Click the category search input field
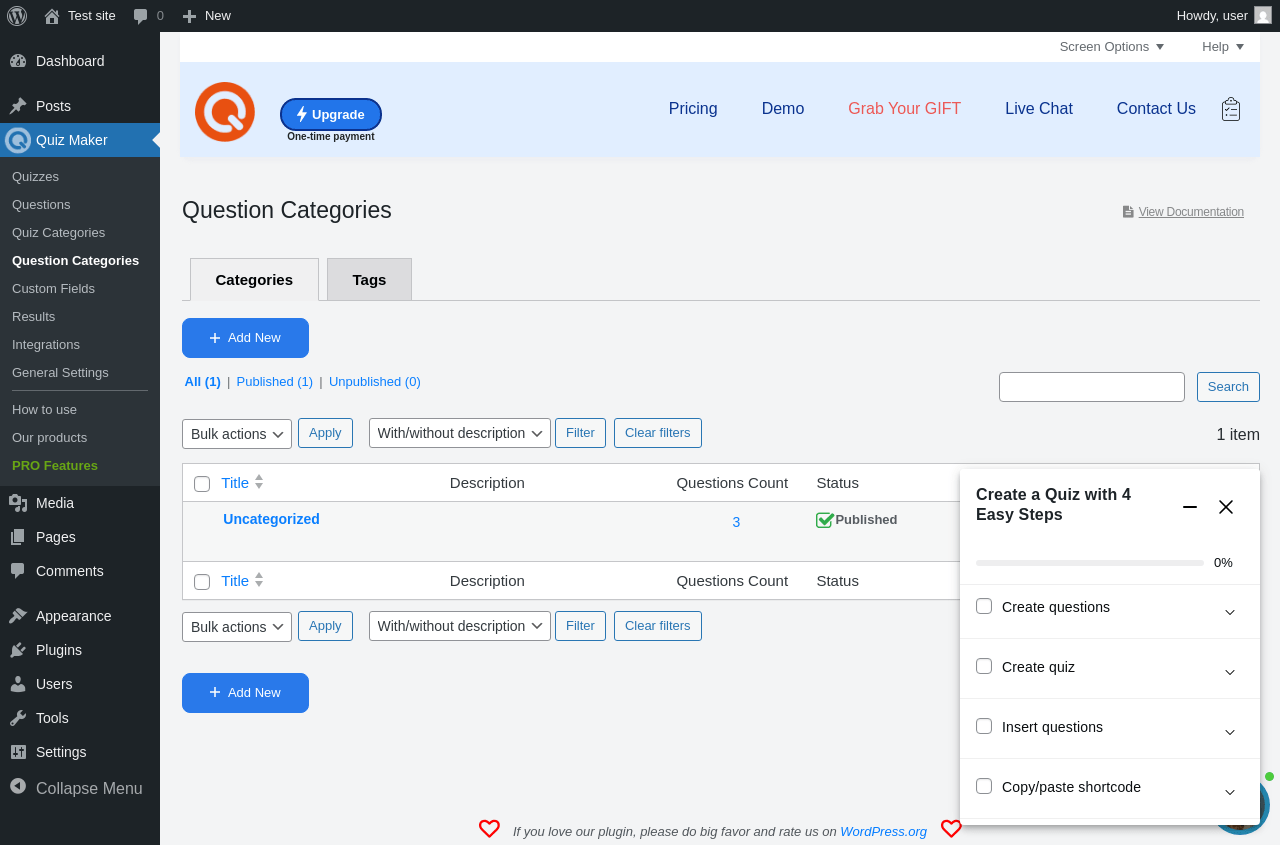 click(x=1092, y=387)
